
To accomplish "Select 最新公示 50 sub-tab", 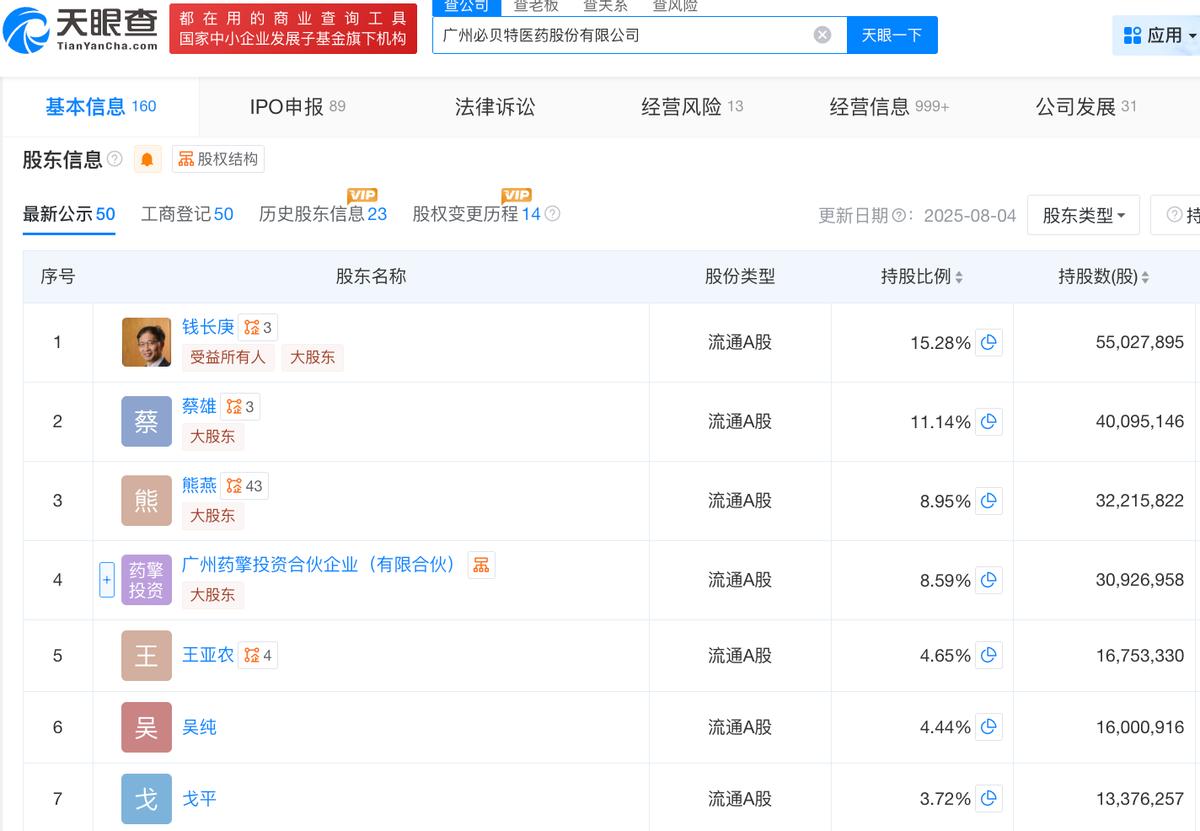I will click(69, 214).
